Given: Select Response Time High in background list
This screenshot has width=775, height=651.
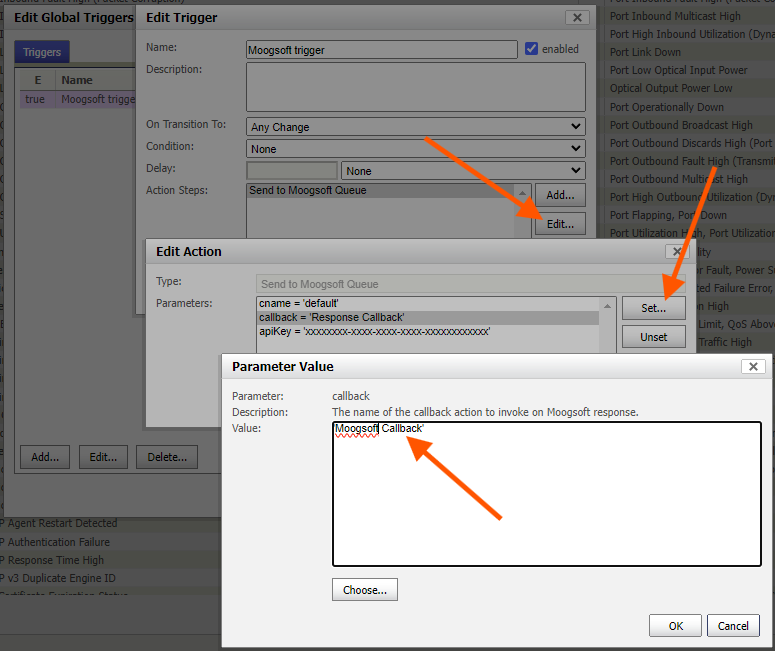Looking at the screenshot, I should point(52,560).
